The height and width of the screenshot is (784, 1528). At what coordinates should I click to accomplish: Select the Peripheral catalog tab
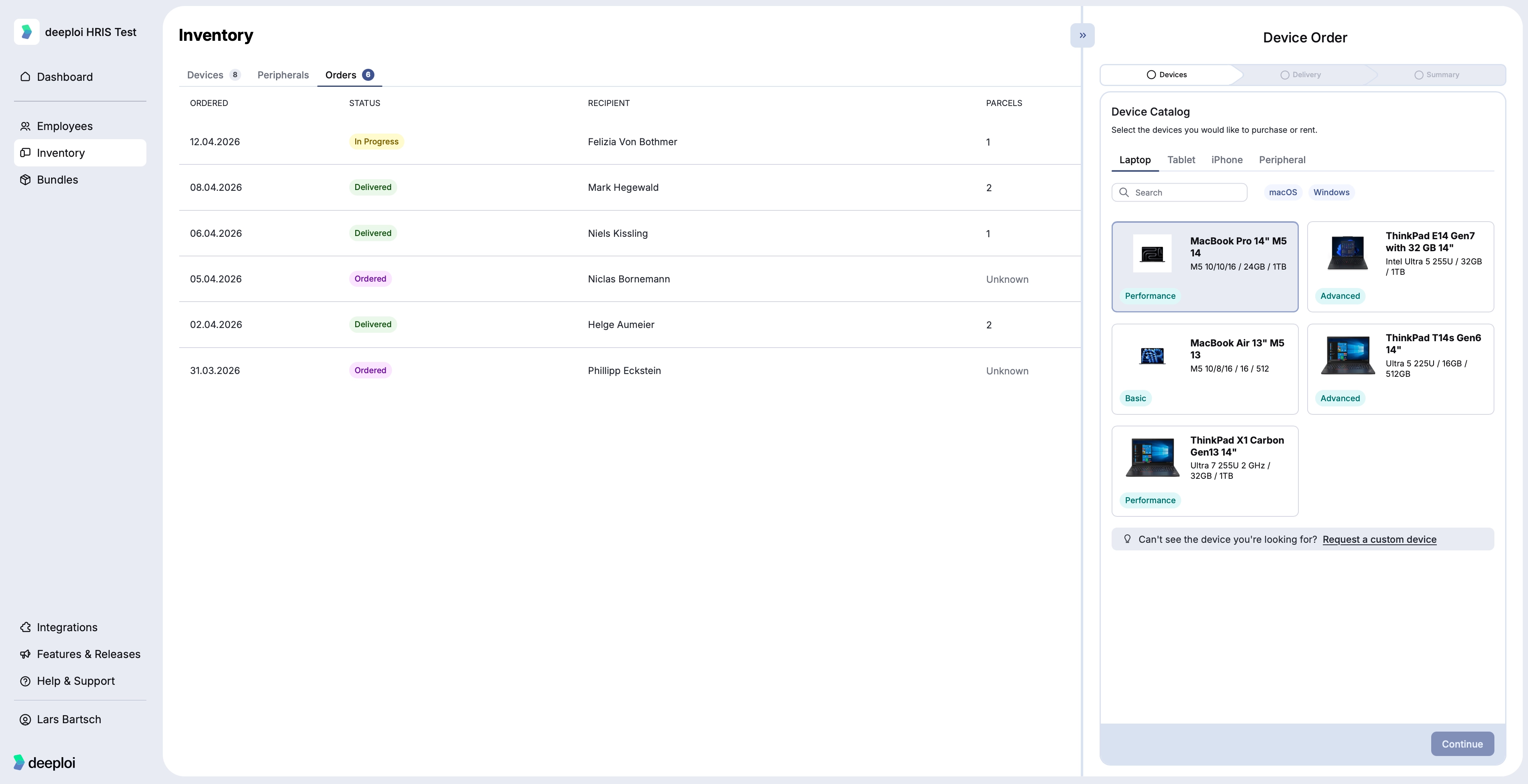pyautogui.click(x=1282, y=160)
